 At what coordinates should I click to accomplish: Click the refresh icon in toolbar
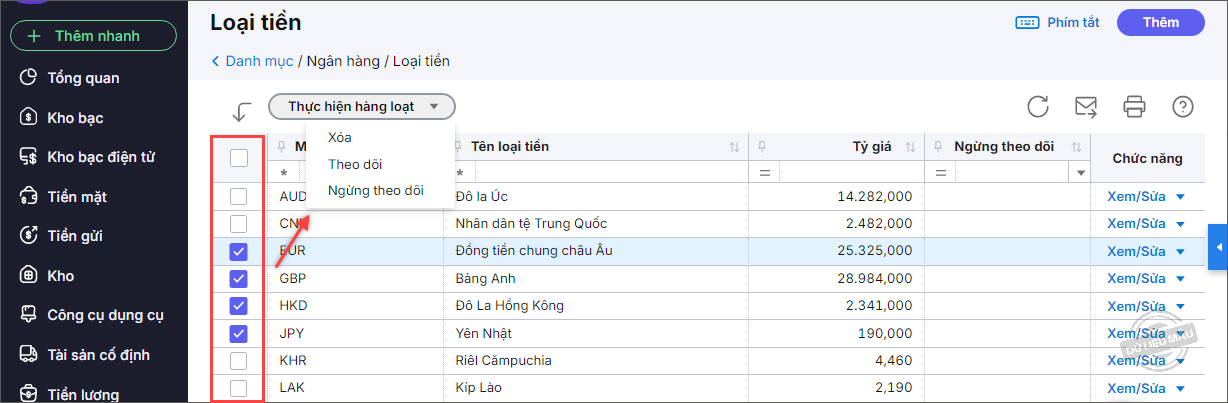click(1038, 106)
